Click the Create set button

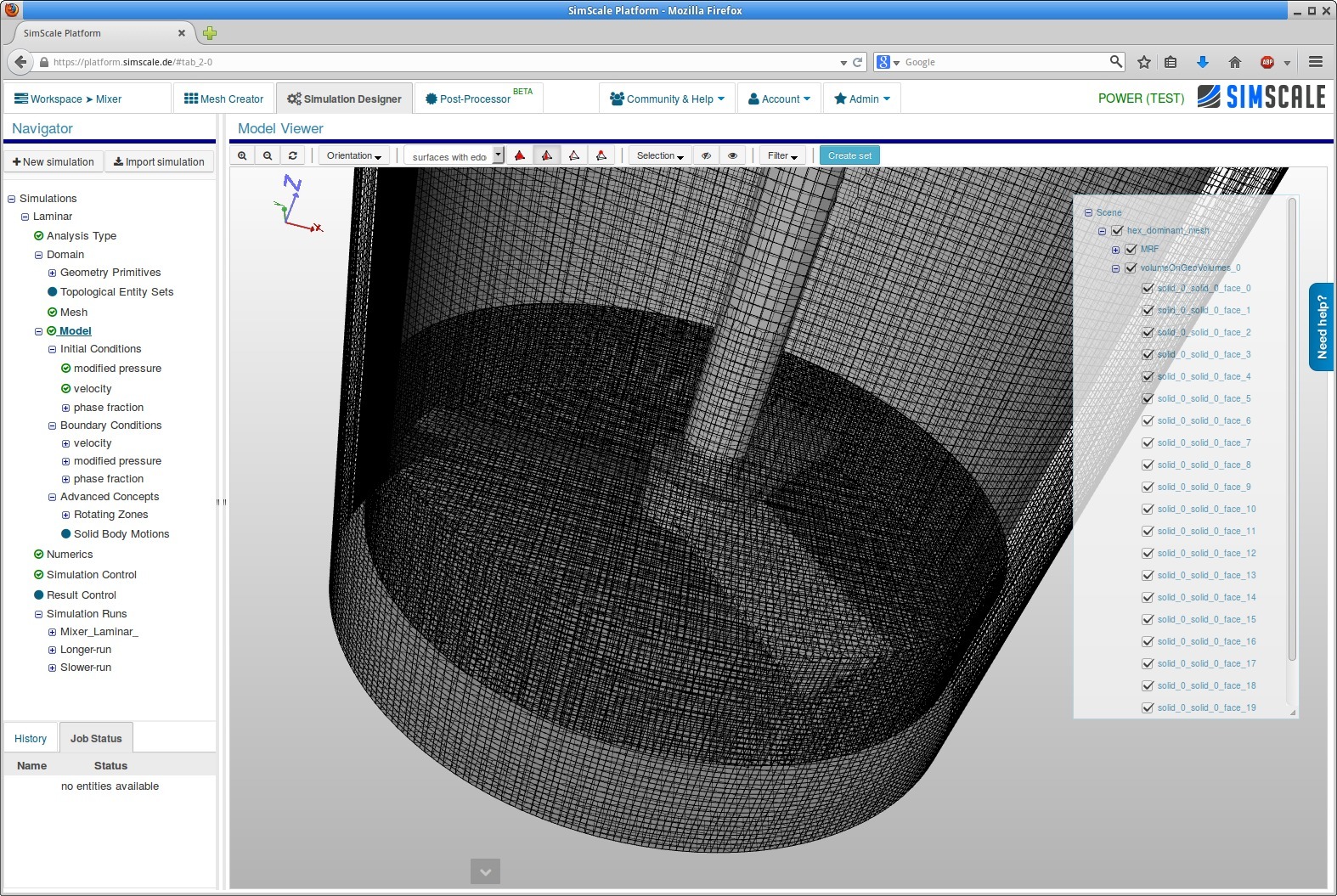(849, 155)
